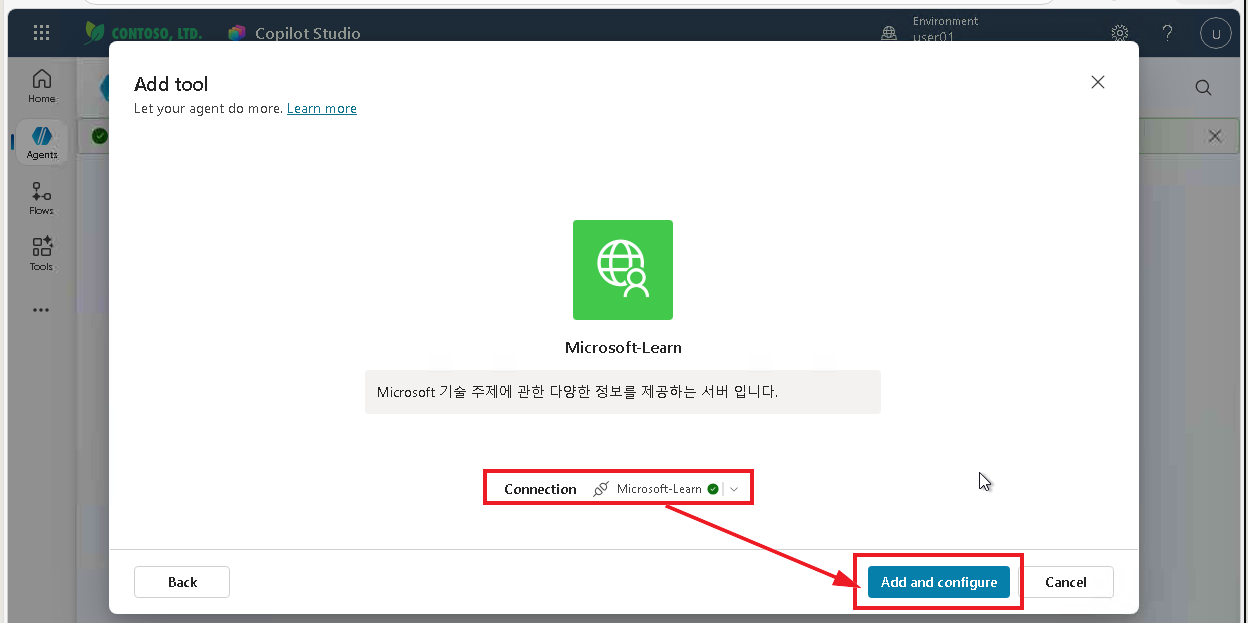
Task: Click the Connection label
Action: [540, 489]
